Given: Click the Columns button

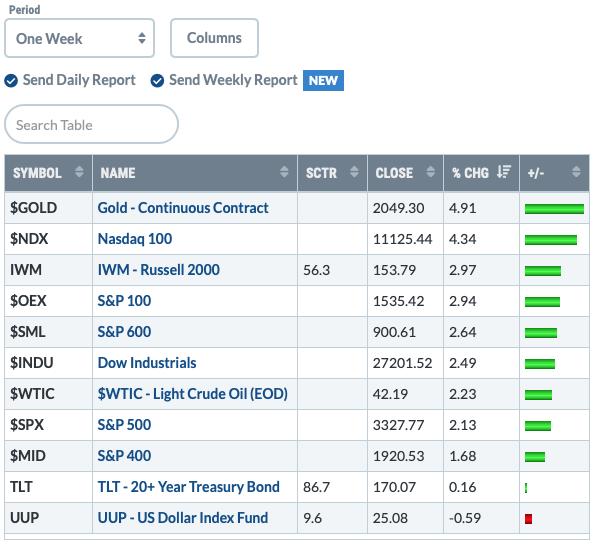Looking at the screenshot, I should click(214, 38).
